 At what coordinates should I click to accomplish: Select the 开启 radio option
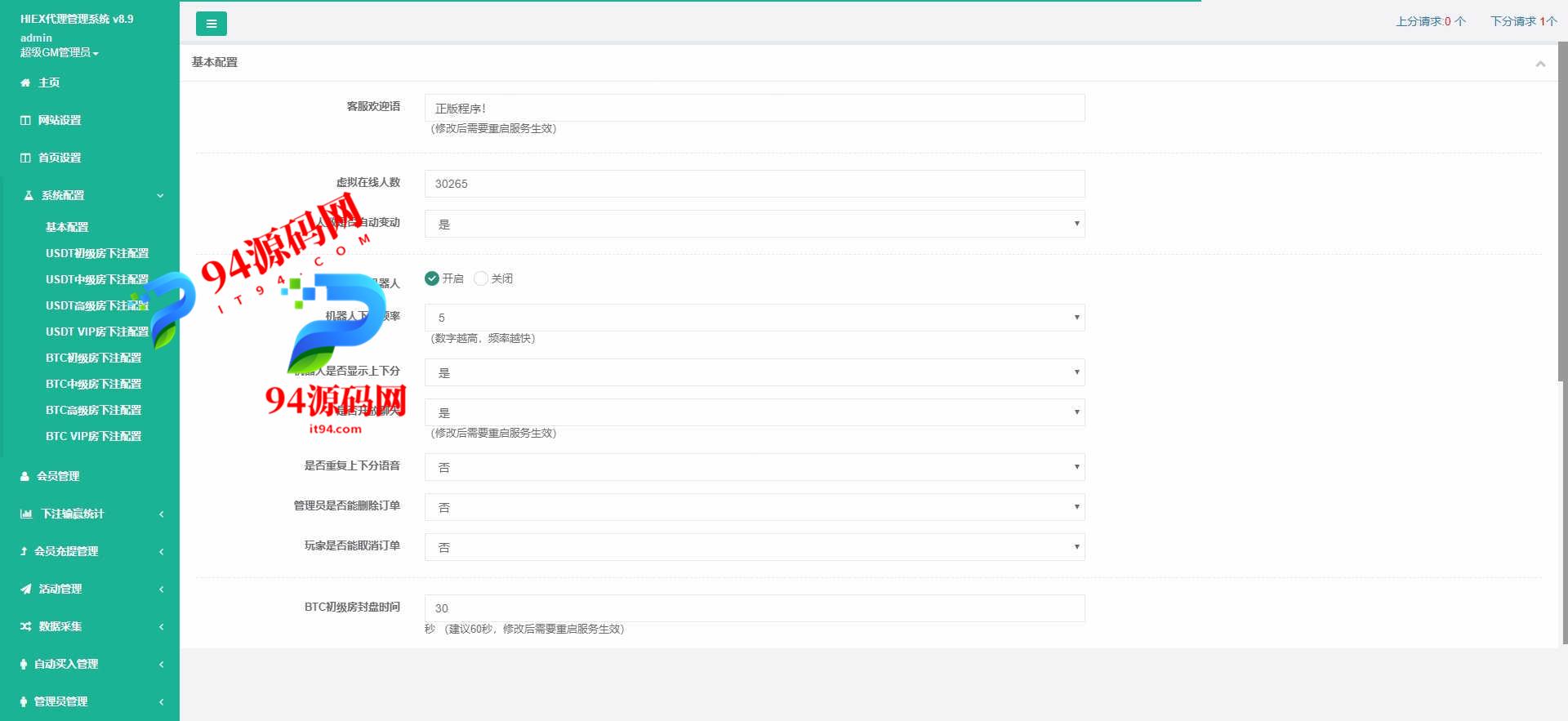pyautogui.click(x=432, y=278)
